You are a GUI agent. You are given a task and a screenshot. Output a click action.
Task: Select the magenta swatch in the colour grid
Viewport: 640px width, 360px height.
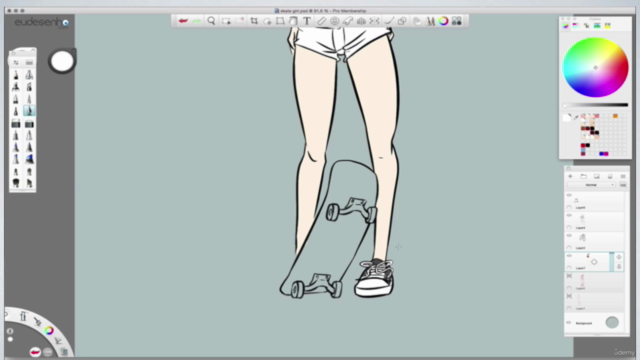tap(606, 153)
